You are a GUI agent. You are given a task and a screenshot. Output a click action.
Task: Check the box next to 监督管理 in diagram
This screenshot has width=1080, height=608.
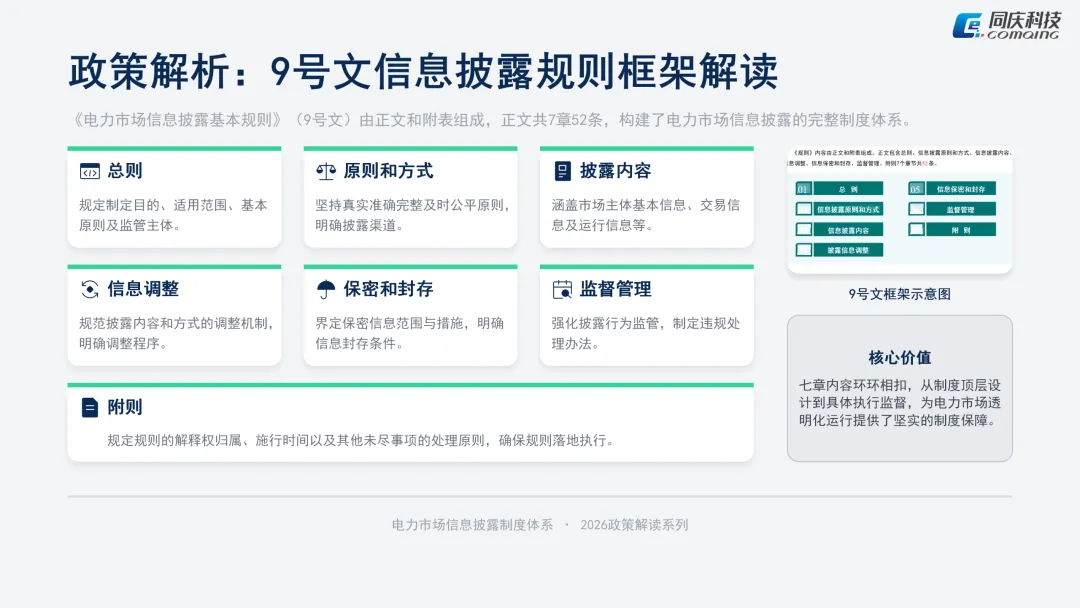point(917,209)
